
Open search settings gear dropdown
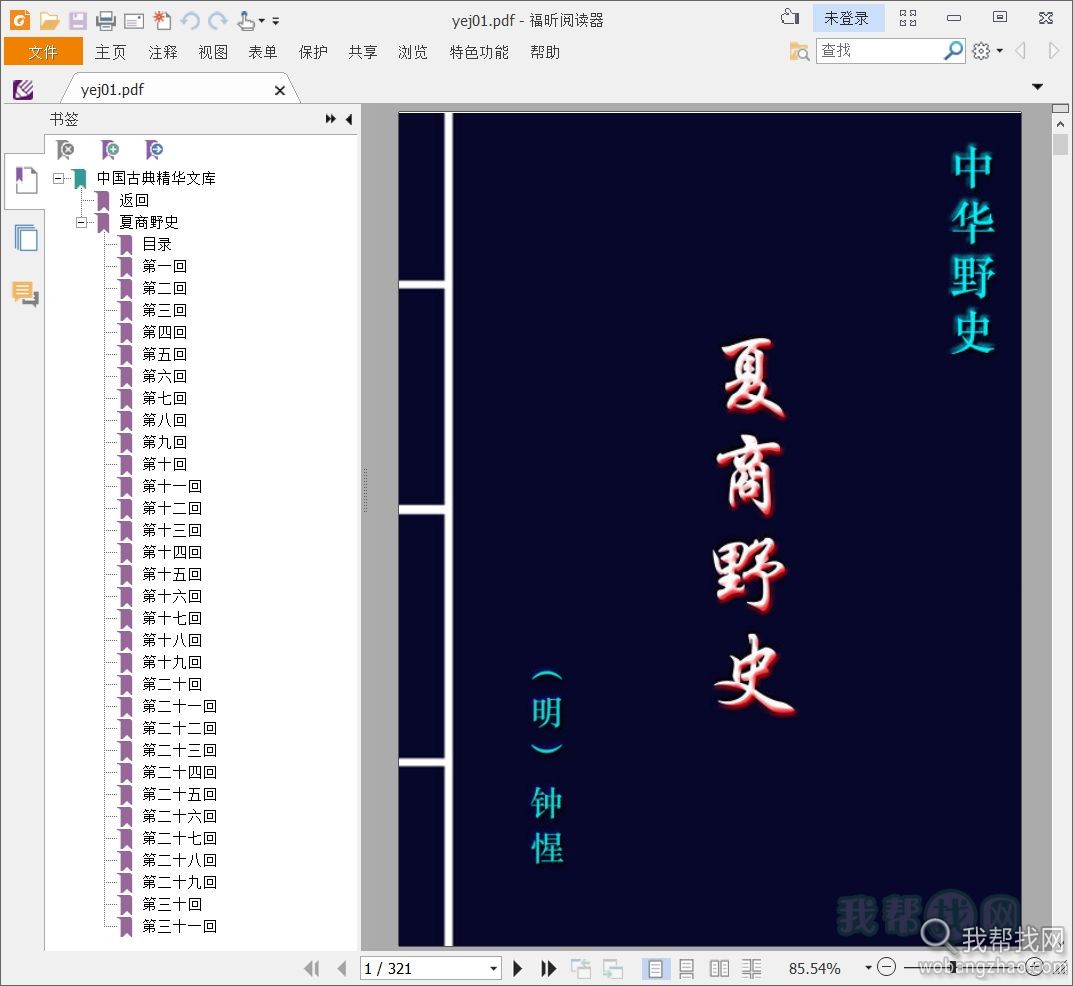click(987, 51)
